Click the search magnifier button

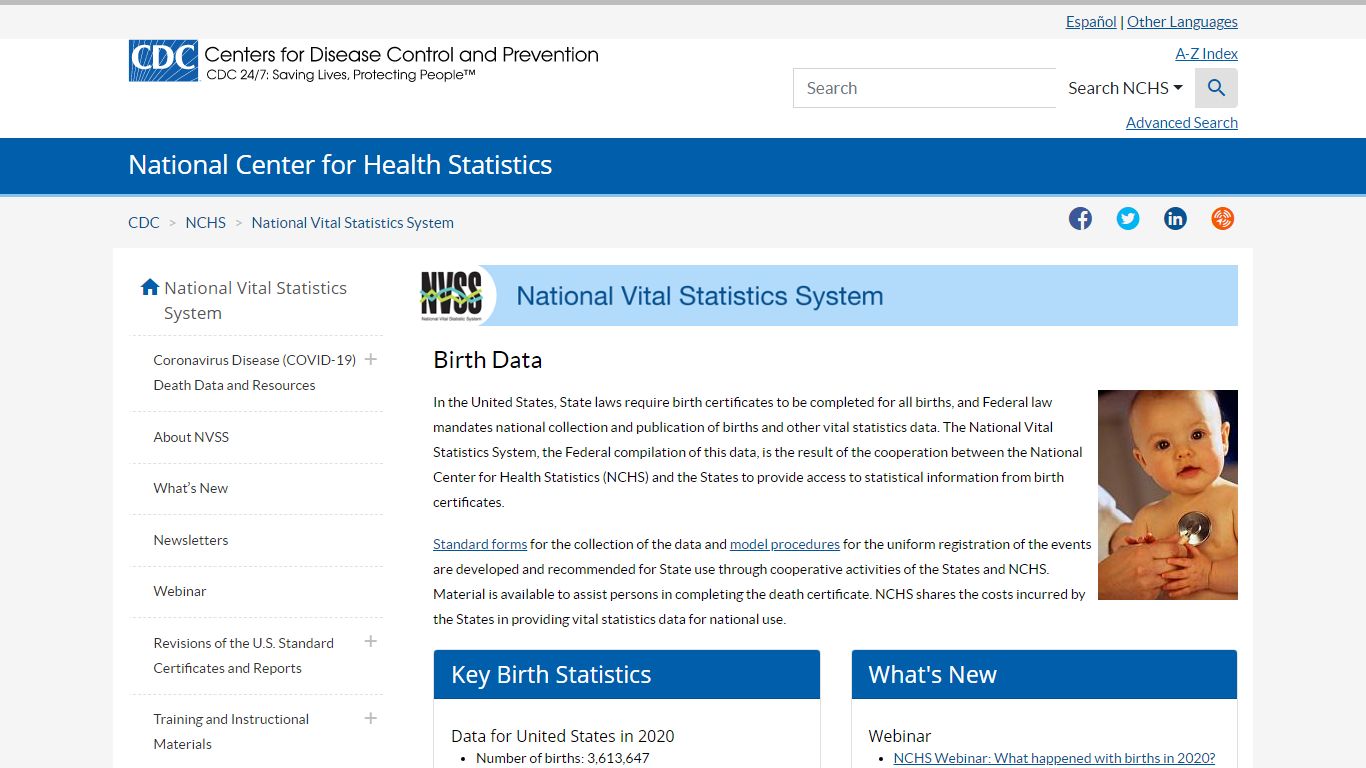pyautogui.click(x=1216, y=88)
